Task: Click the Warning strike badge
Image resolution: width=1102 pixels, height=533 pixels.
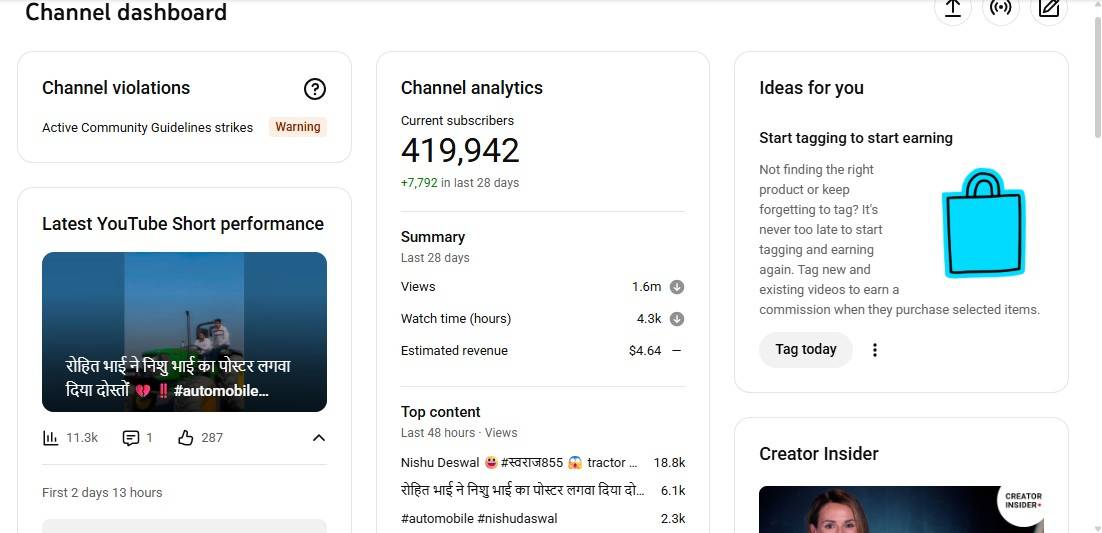Action: pos(298,127)
